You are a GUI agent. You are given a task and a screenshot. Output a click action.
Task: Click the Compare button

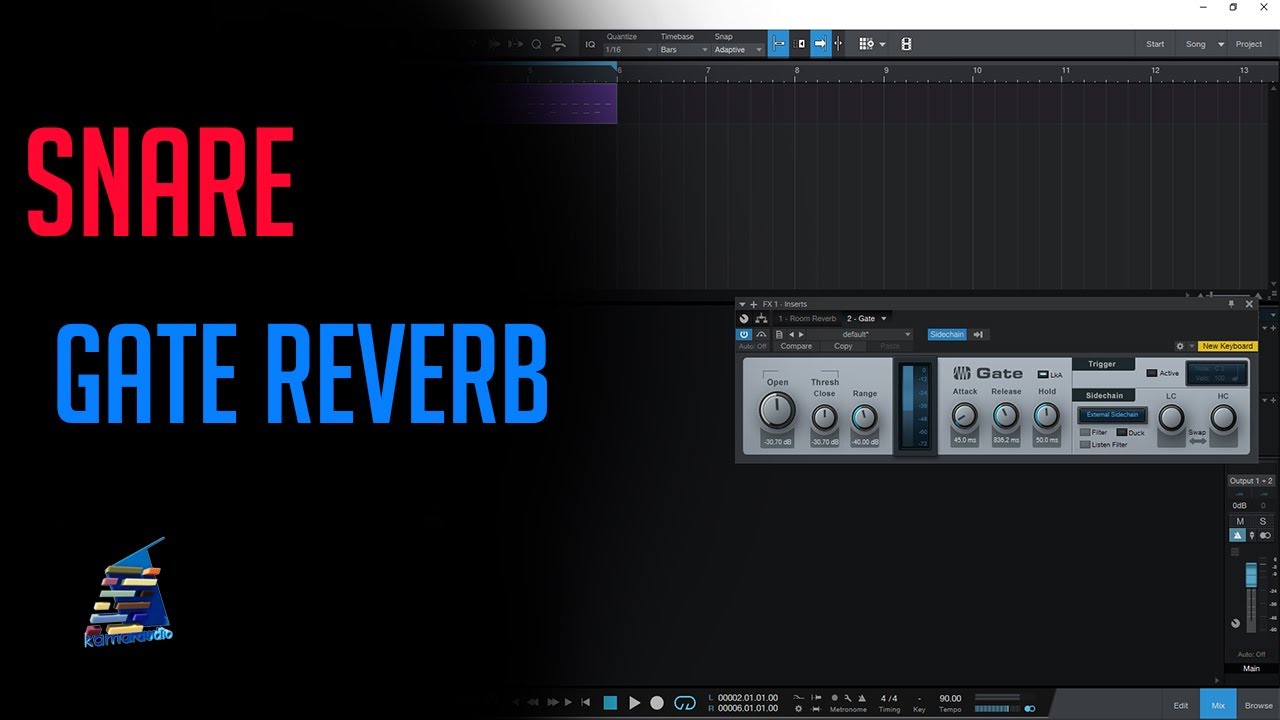click(796, 346)
